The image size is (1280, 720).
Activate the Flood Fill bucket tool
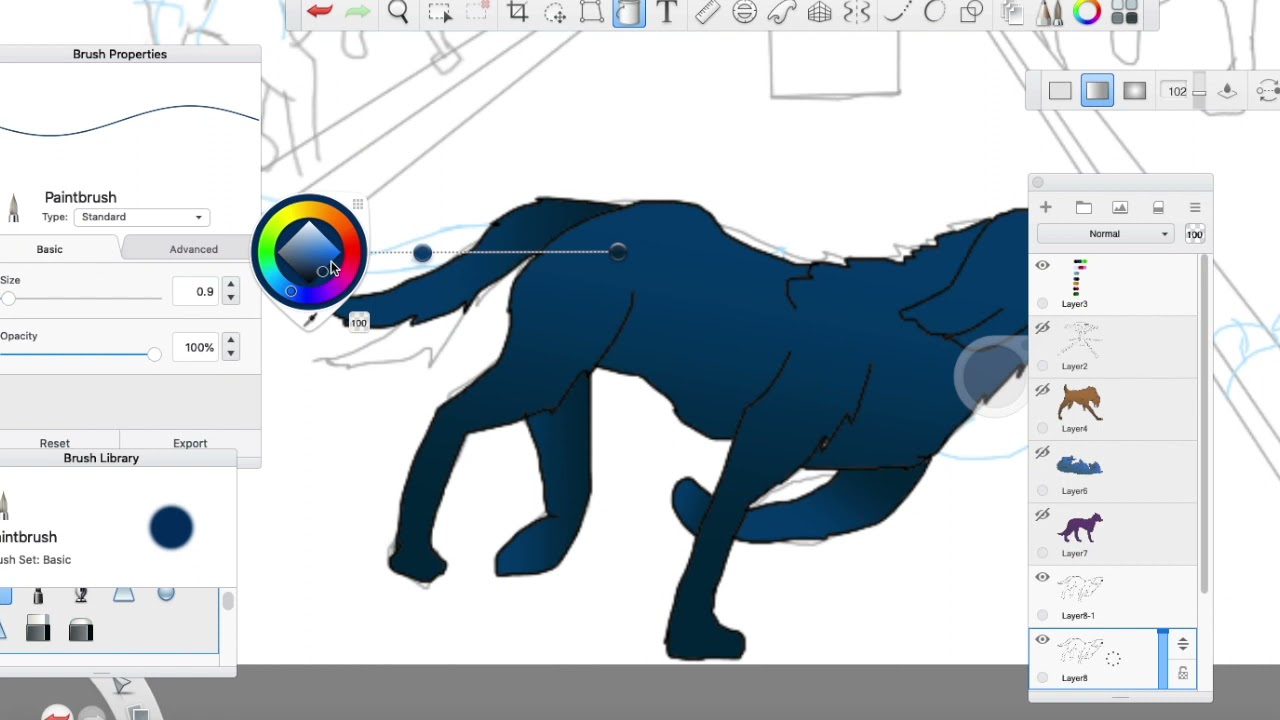[x=629, y=12]
